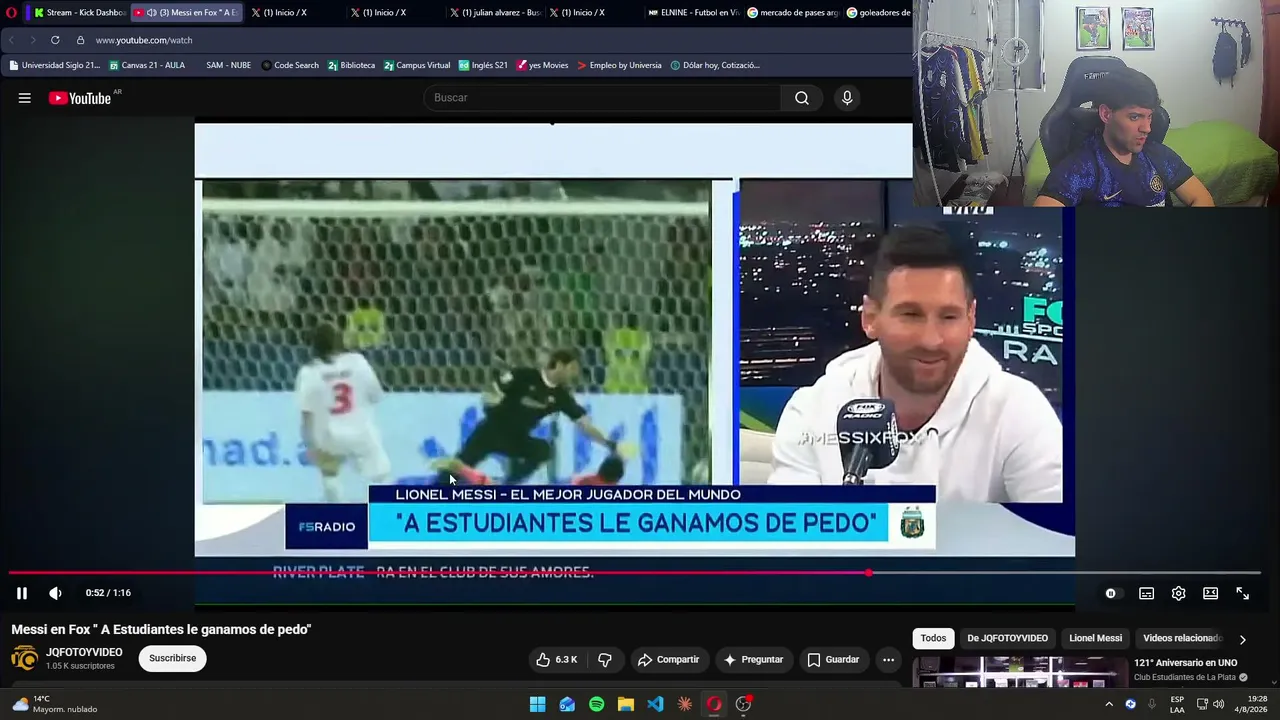This screenshot has height=720, width=1280.
Task: Open the Dólar hoy bookmark
Action: [715, 65]
